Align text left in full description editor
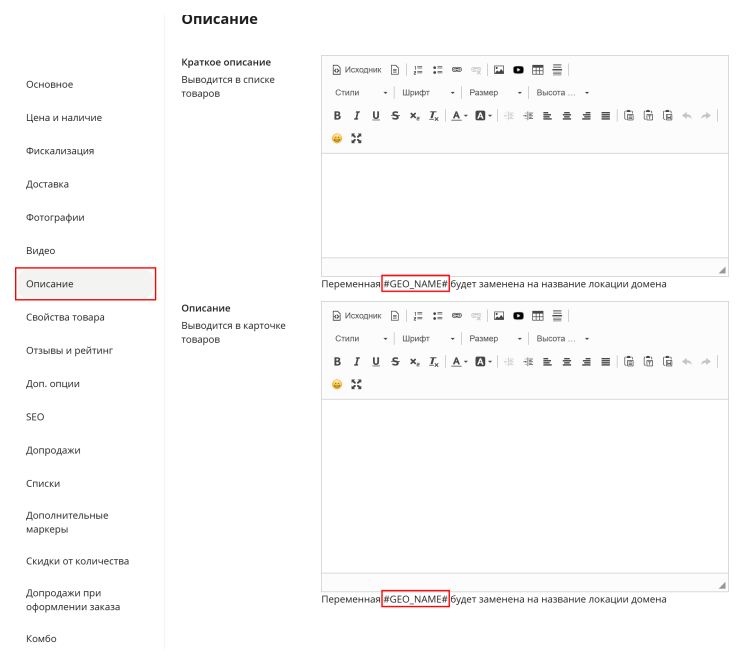Viewport: 740px width, 657px height. pyautogui.click(x=547, y=362)
